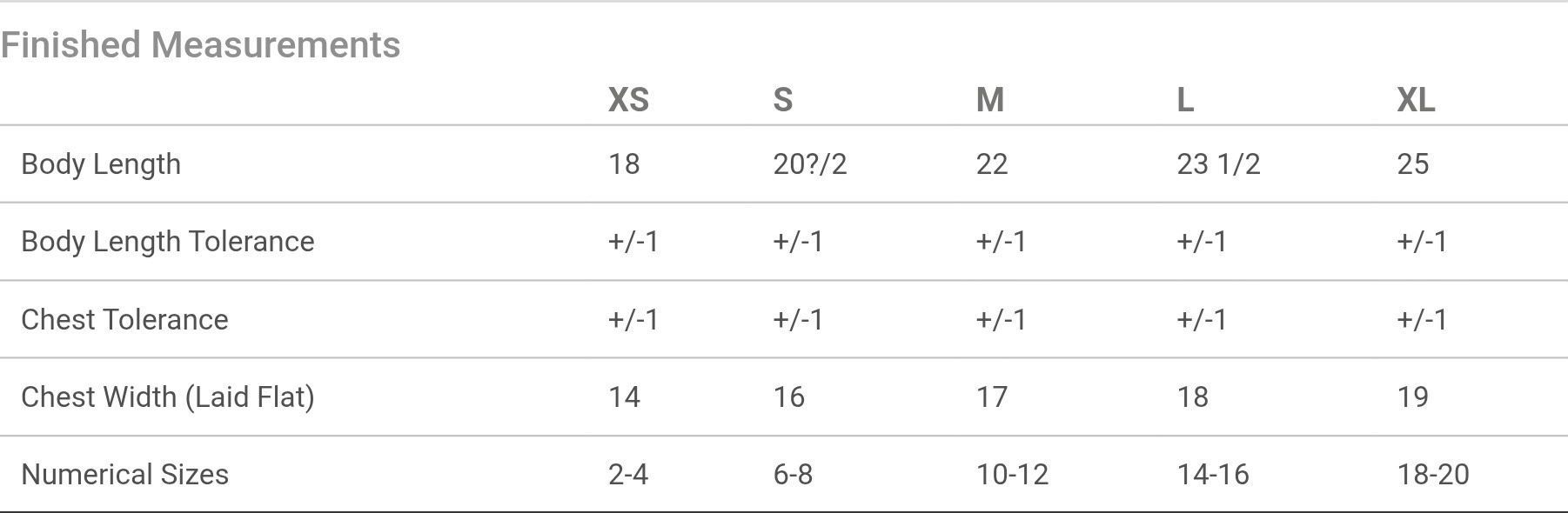Click the XL body length value 25
The width and height of the screenshot is (1568, 513).
click(1413, 164)
